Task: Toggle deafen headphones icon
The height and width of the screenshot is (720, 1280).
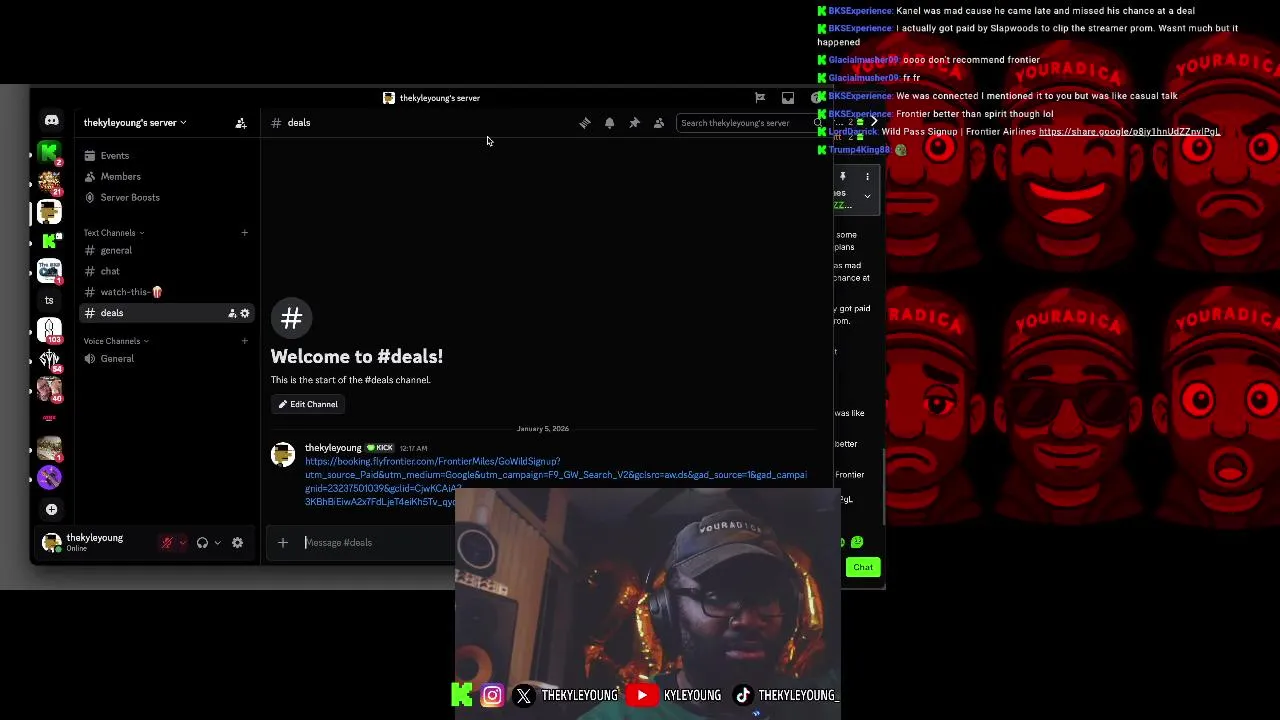Action: point(202,543)
